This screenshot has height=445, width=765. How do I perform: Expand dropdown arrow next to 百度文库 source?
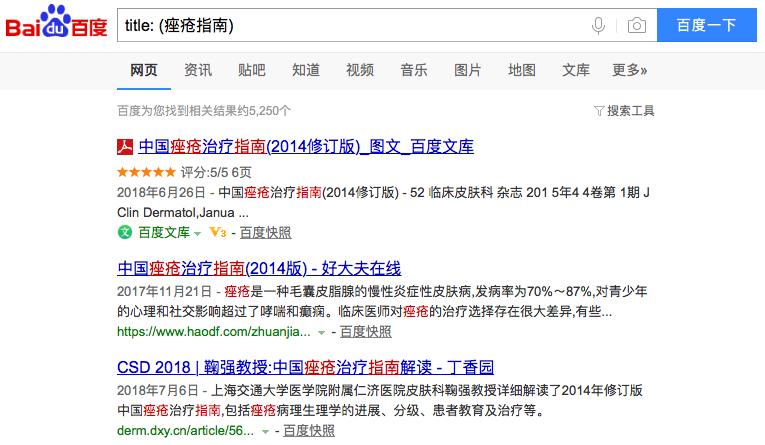point(197,234)
